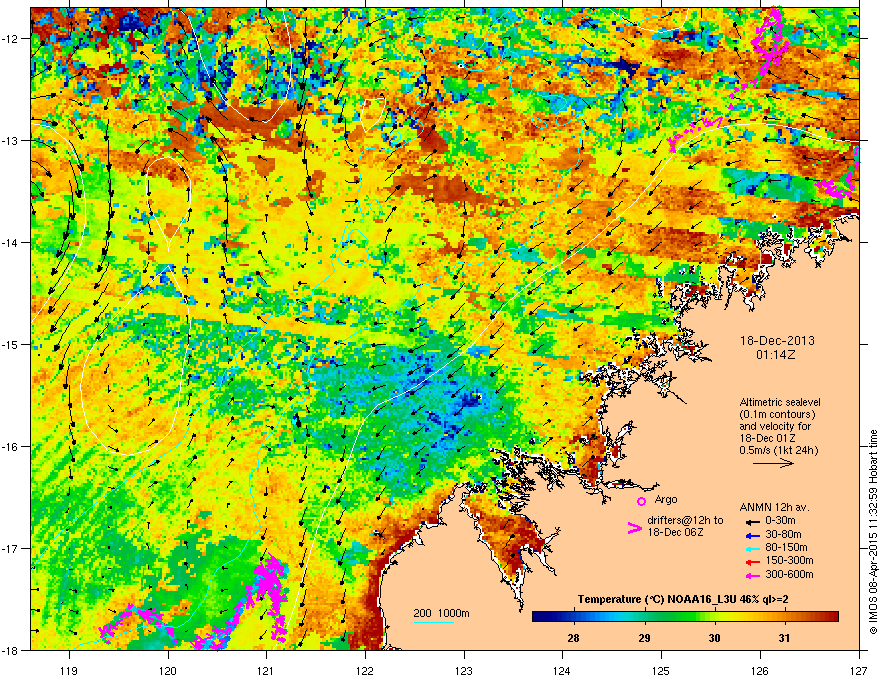Click the dark red end of temperature colorbar
Image resolution: width=880 pixels, height=680 pixels.
click(833, 617)
